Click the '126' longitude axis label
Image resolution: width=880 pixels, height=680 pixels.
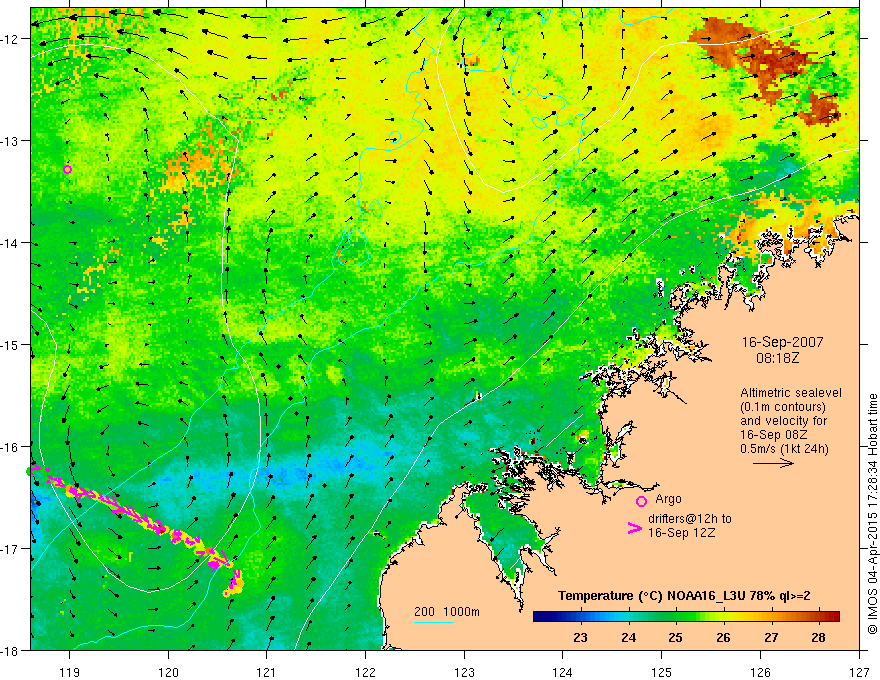coord(760,672)
